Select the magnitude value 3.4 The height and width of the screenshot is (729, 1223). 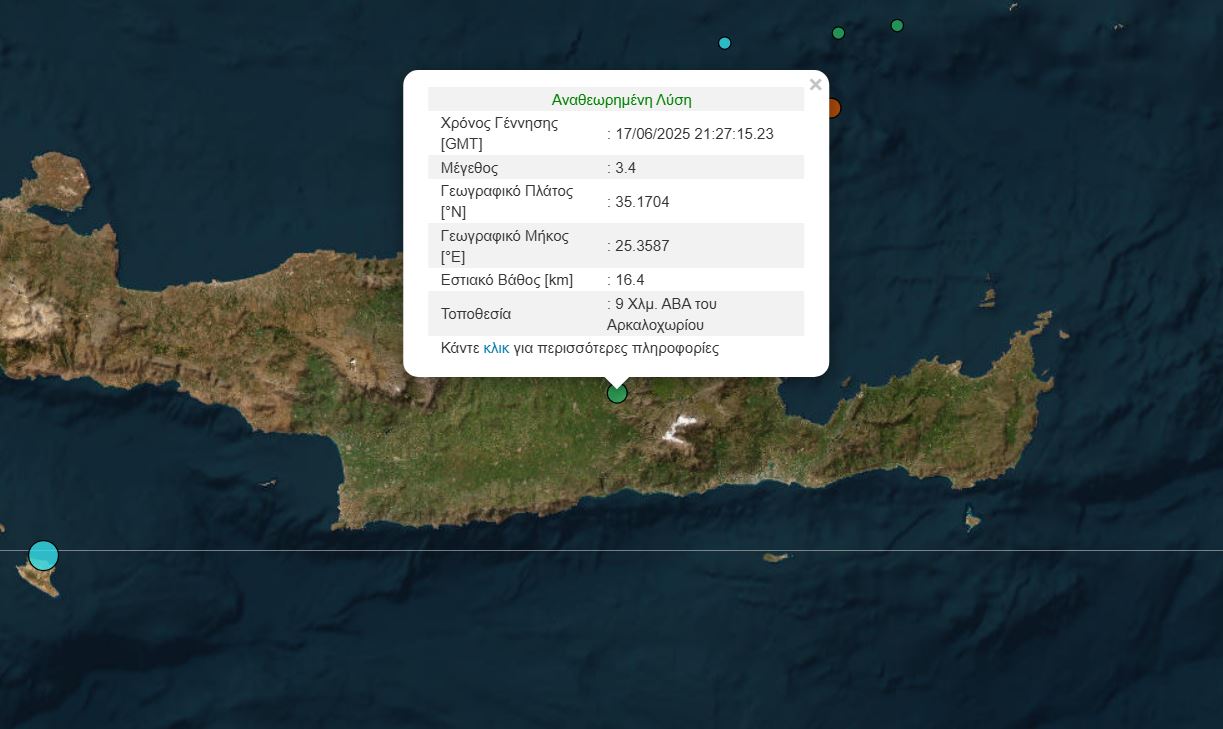(627, 168)
